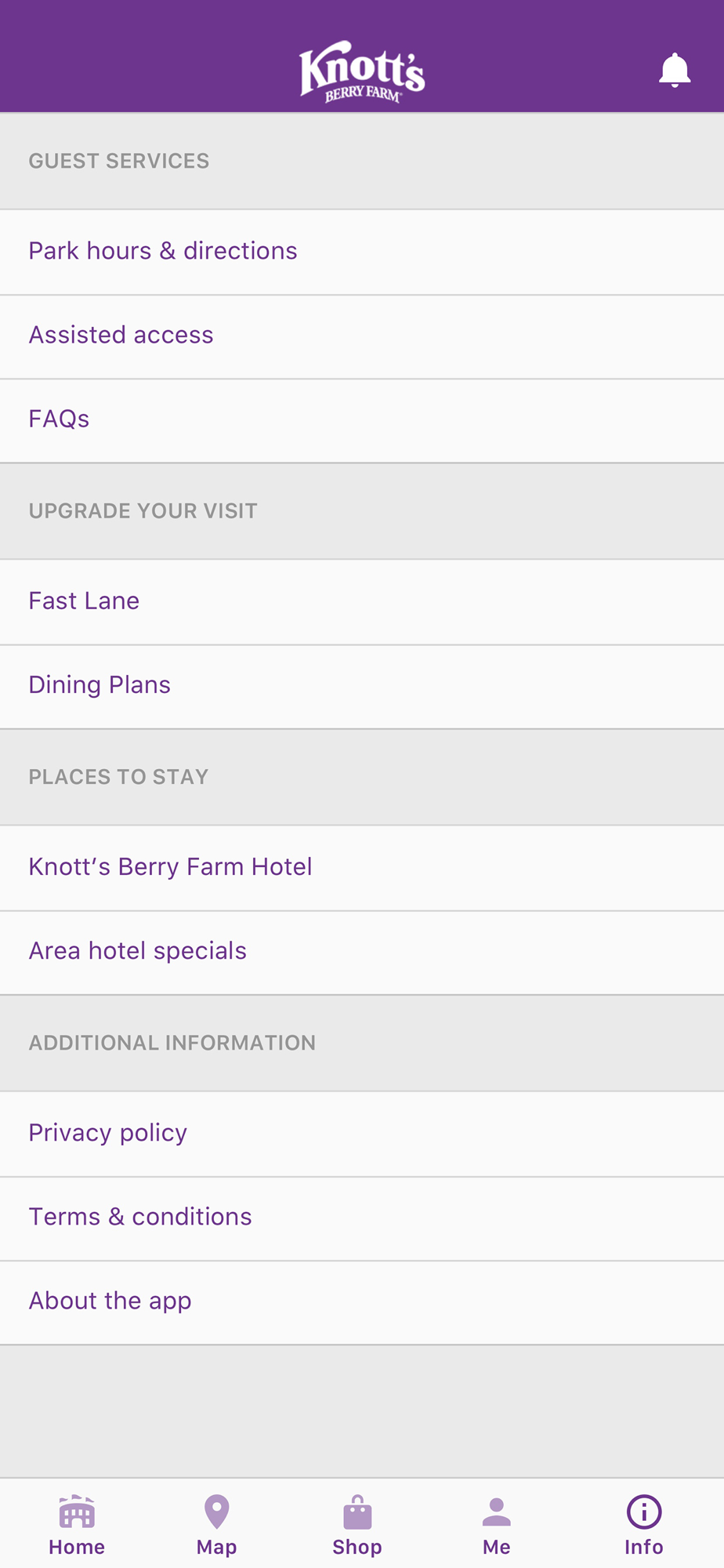The image size is (724, 1568).
Task: Tap the Home building icon
Action: (77, 1512)
